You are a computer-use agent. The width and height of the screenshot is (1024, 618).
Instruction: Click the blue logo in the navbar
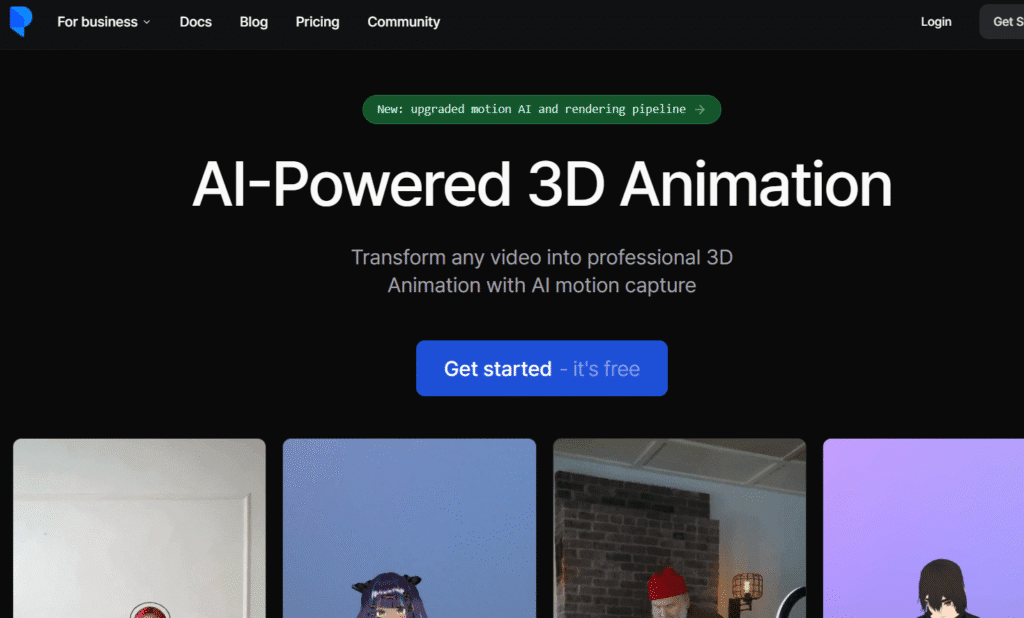tap(20, 21)
